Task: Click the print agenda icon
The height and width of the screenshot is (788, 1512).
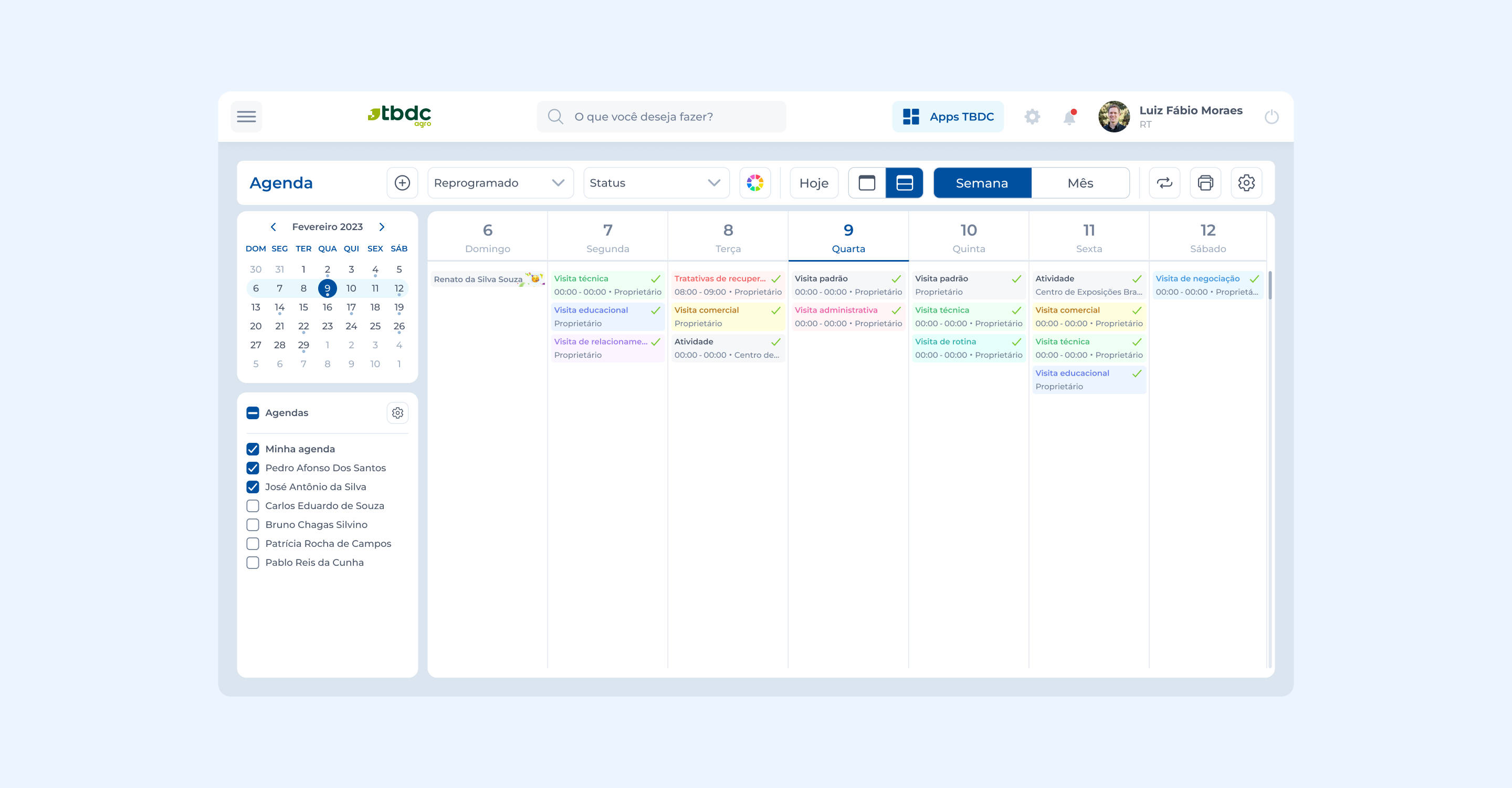Action: tap(1205, 183)
